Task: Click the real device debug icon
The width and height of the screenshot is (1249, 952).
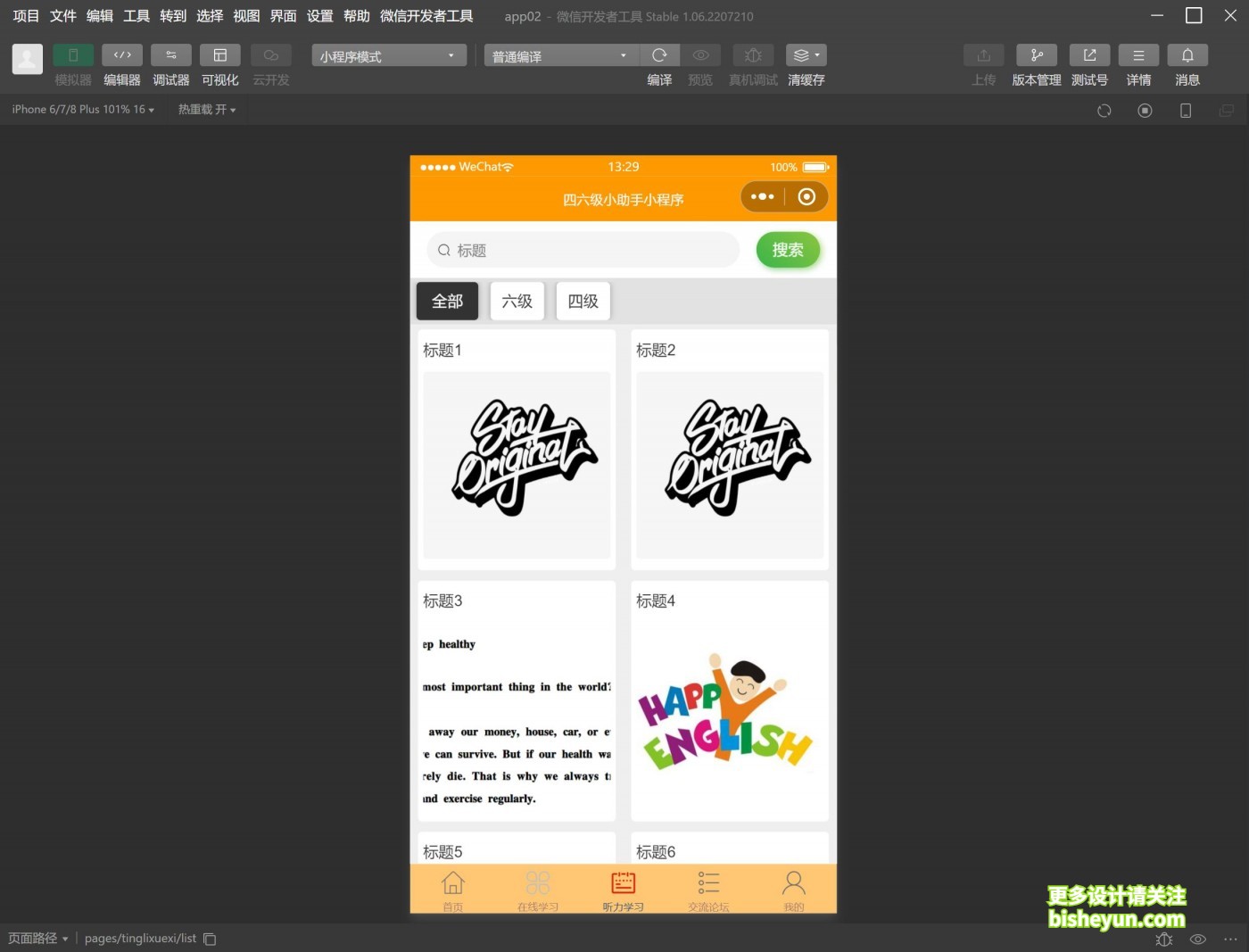Action: point(753,55)
